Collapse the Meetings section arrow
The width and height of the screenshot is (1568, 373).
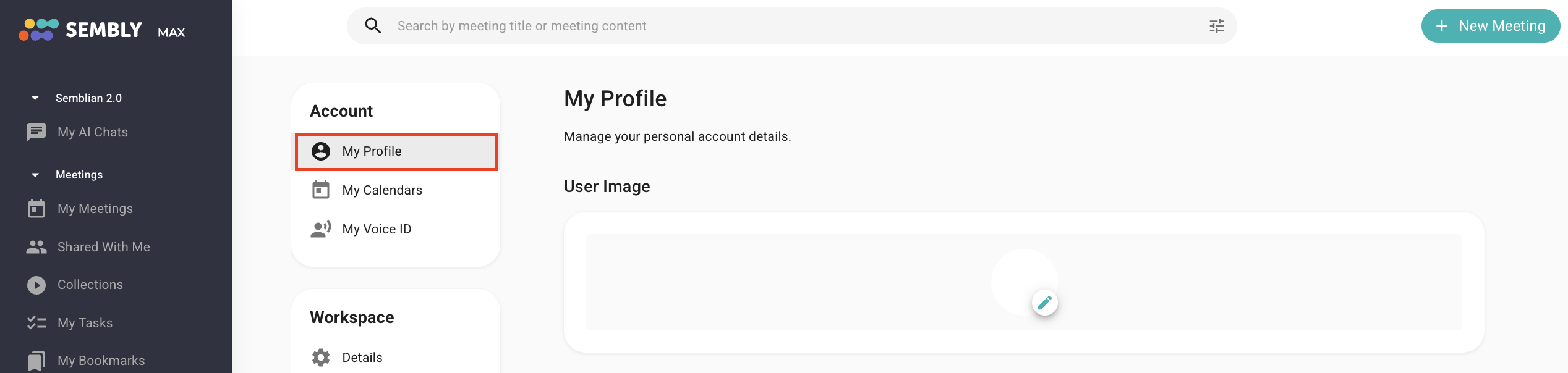click(x=35, y=175)
